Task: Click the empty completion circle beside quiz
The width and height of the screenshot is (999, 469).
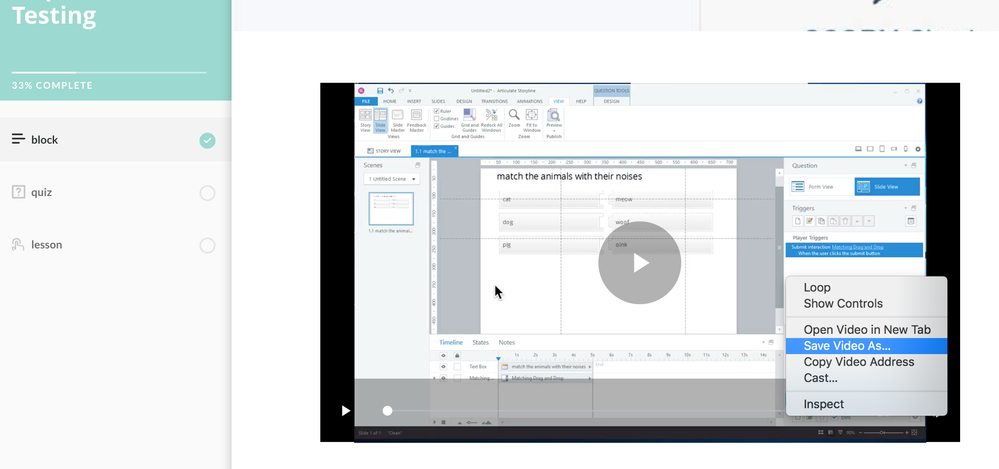Action: (x=207, y=193)
